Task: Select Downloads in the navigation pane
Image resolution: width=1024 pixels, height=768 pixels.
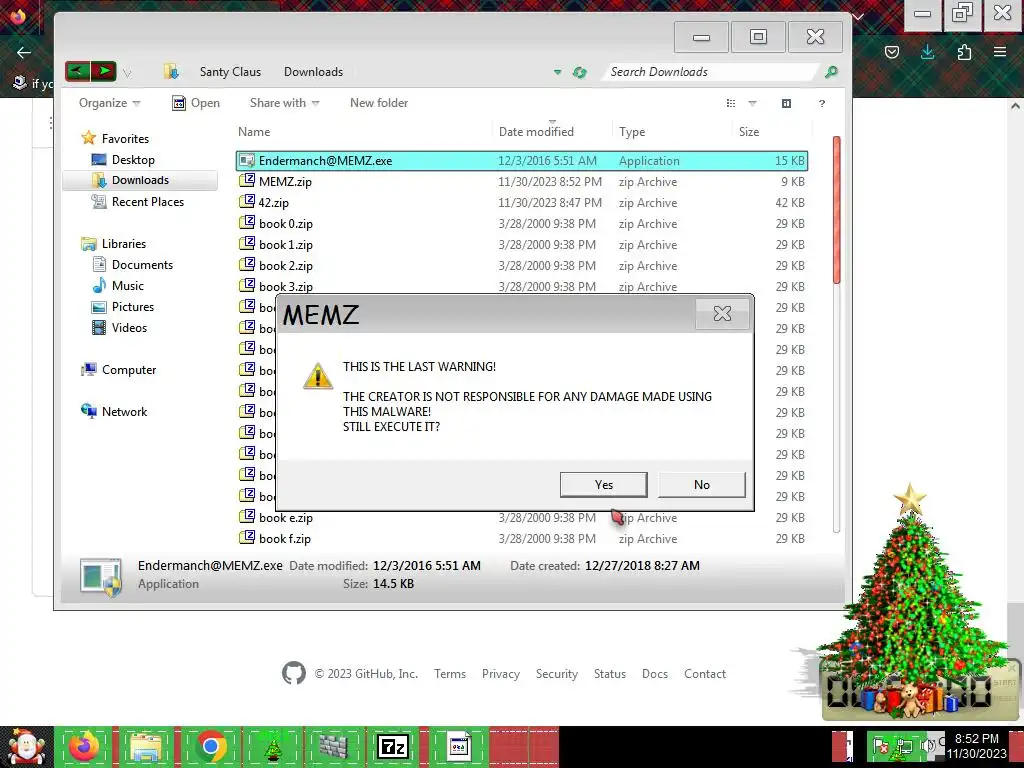Action: (x=140, y=180)
